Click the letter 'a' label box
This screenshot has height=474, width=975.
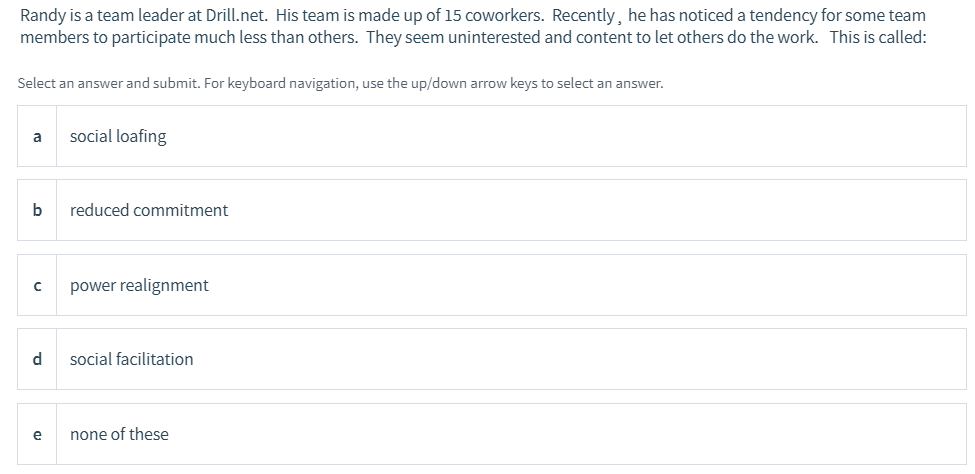(37, 136)
